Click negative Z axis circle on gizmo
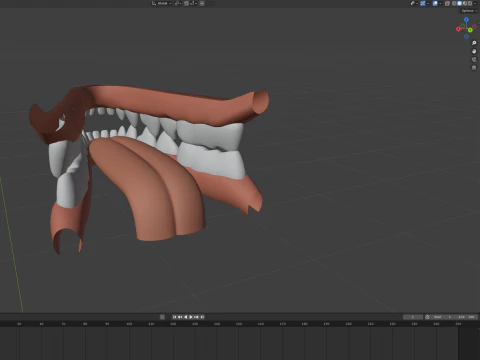Image resolution: width=480 pixels, height=360 pixels. (x=466, y=36)
